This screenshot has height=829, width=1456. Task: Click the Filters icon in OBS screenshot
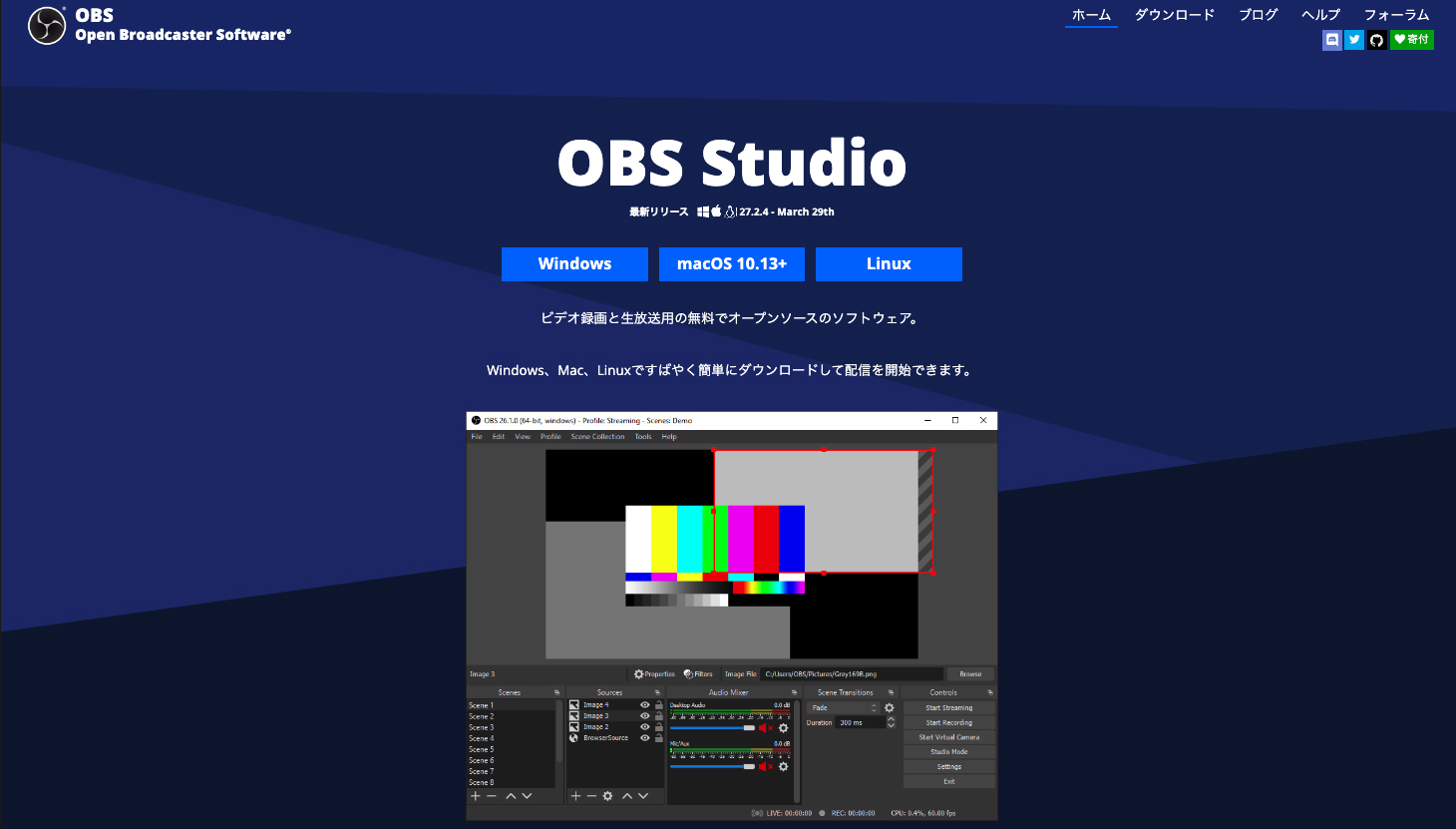[688, 674]
